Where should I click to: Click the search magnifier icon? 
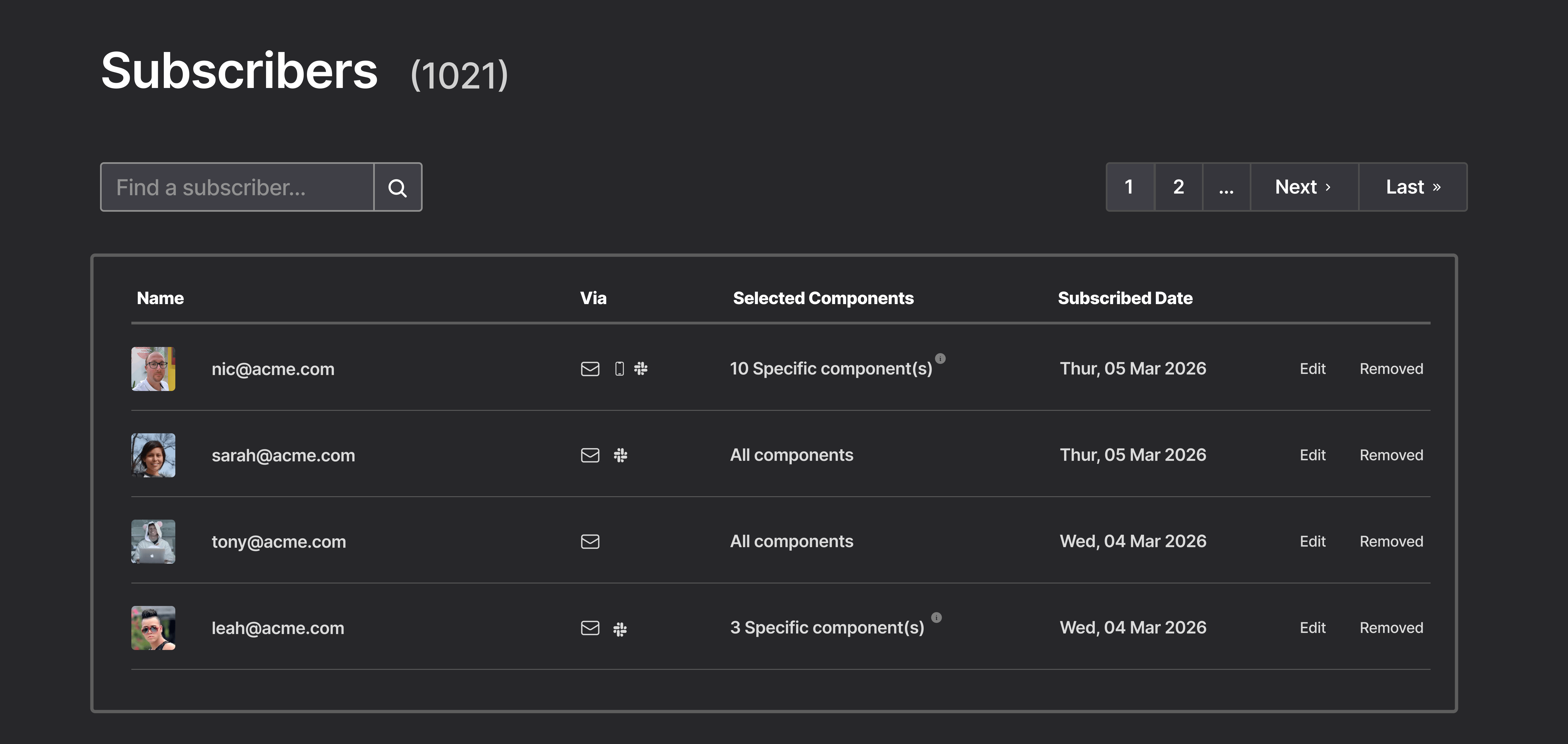(397, 187)
